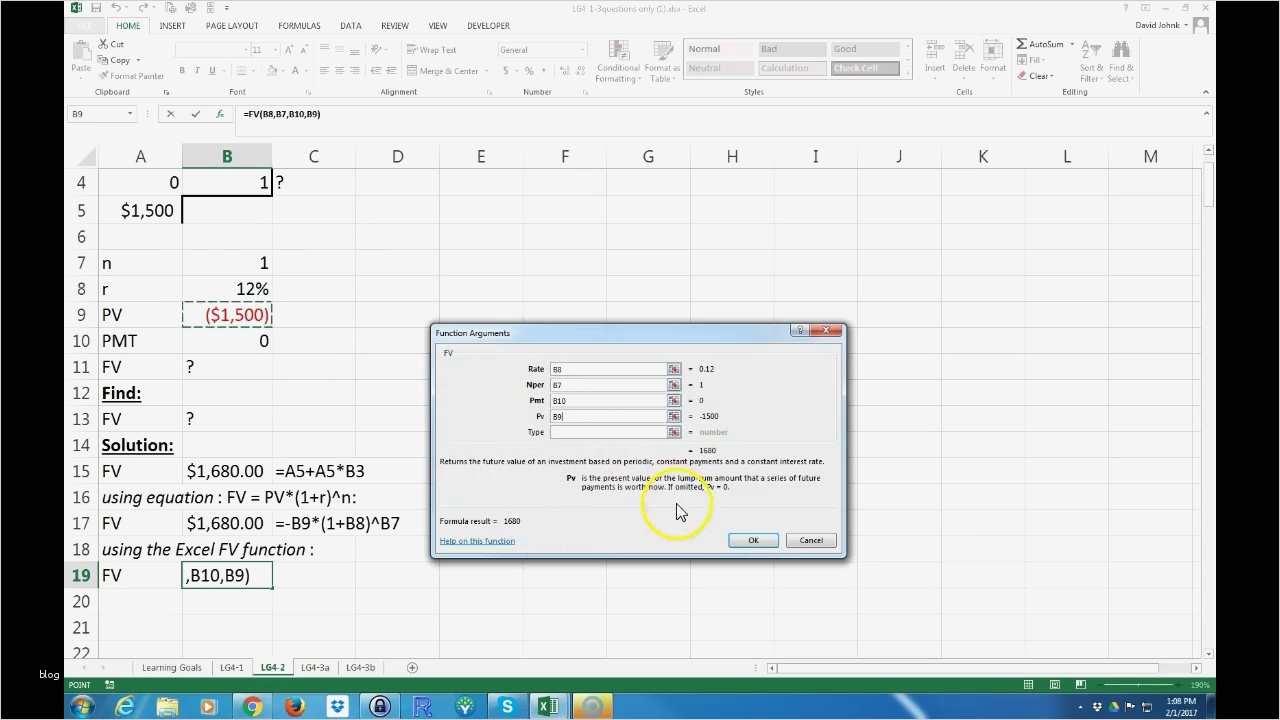
Task: Select the LG4-3a sheet tab
Action: coord(315,668)
